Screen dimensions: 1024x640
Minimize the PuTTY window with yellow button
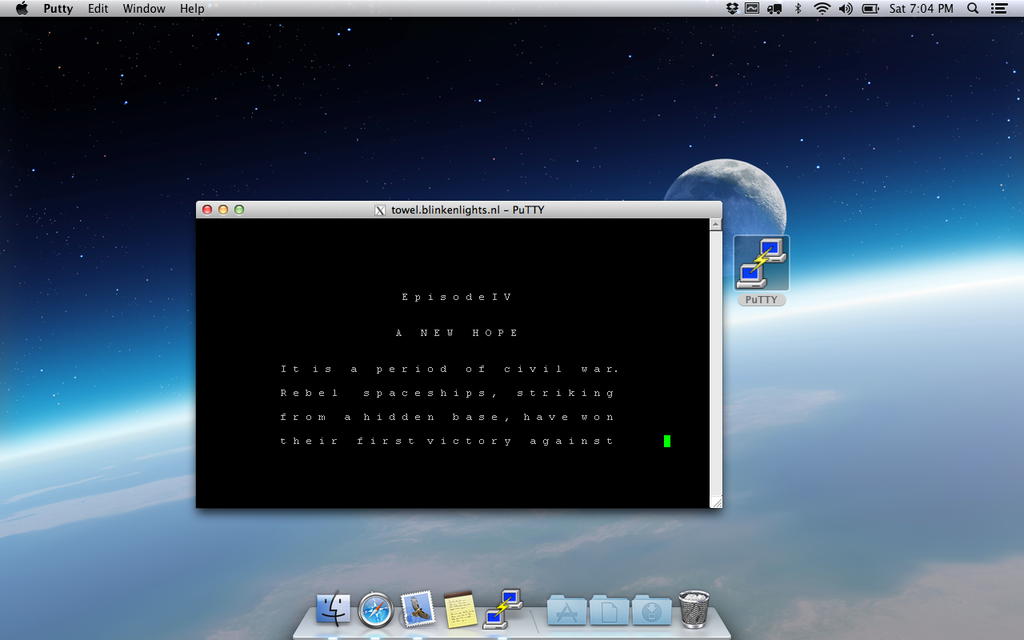click(223, 210)
